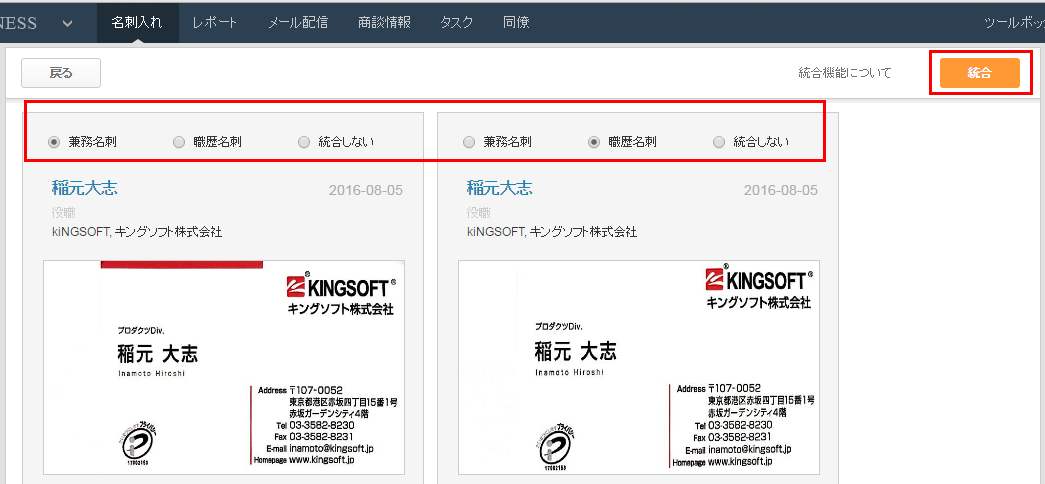This screenshot has height=484, width=1045.
Task: Switch to the レポート tab
Action: pyautogui.click(x=215, y=22)
